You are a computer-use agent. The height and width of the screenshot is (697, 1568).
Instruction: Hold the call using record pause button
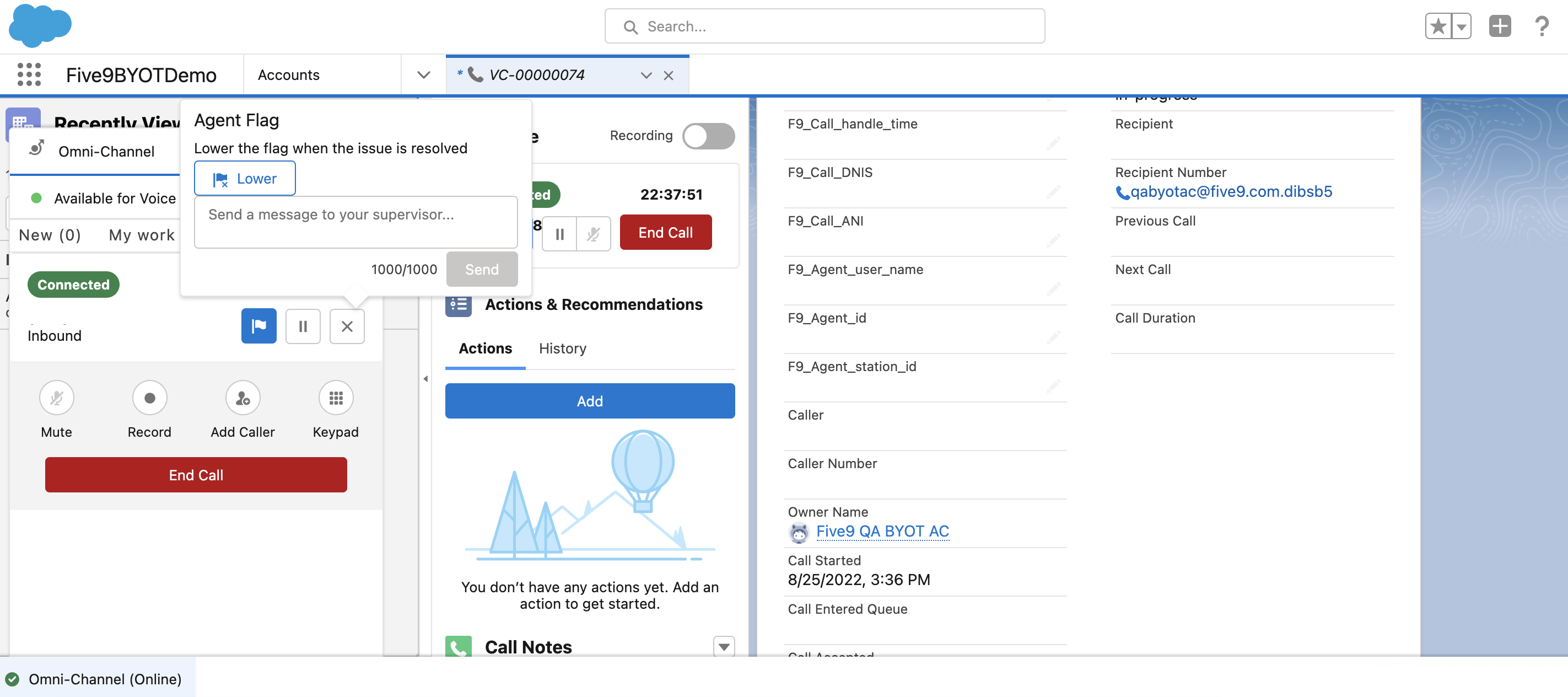coord(559,234)
